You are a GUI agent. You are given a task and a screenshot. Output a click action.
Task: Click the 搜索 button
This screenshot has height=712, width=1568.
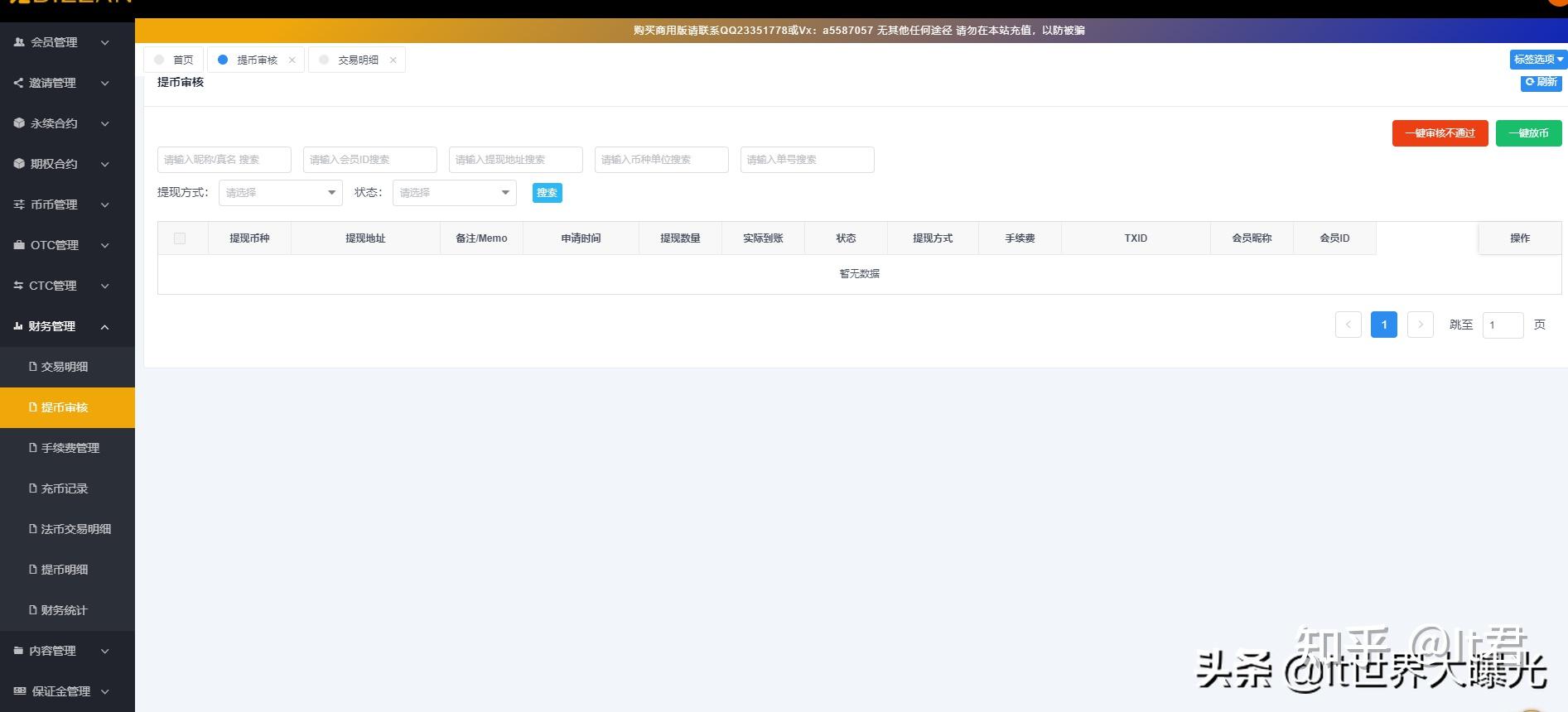[547, 193]
